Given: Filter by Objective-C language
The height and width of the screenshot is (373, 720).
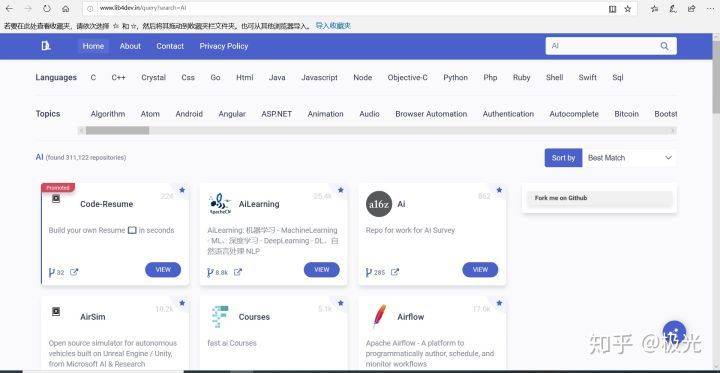Looking at the screenshot, I should coord(407,78).
